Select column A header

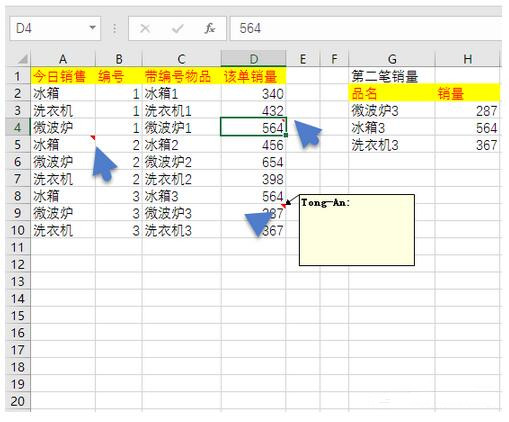tap(63, 59)
